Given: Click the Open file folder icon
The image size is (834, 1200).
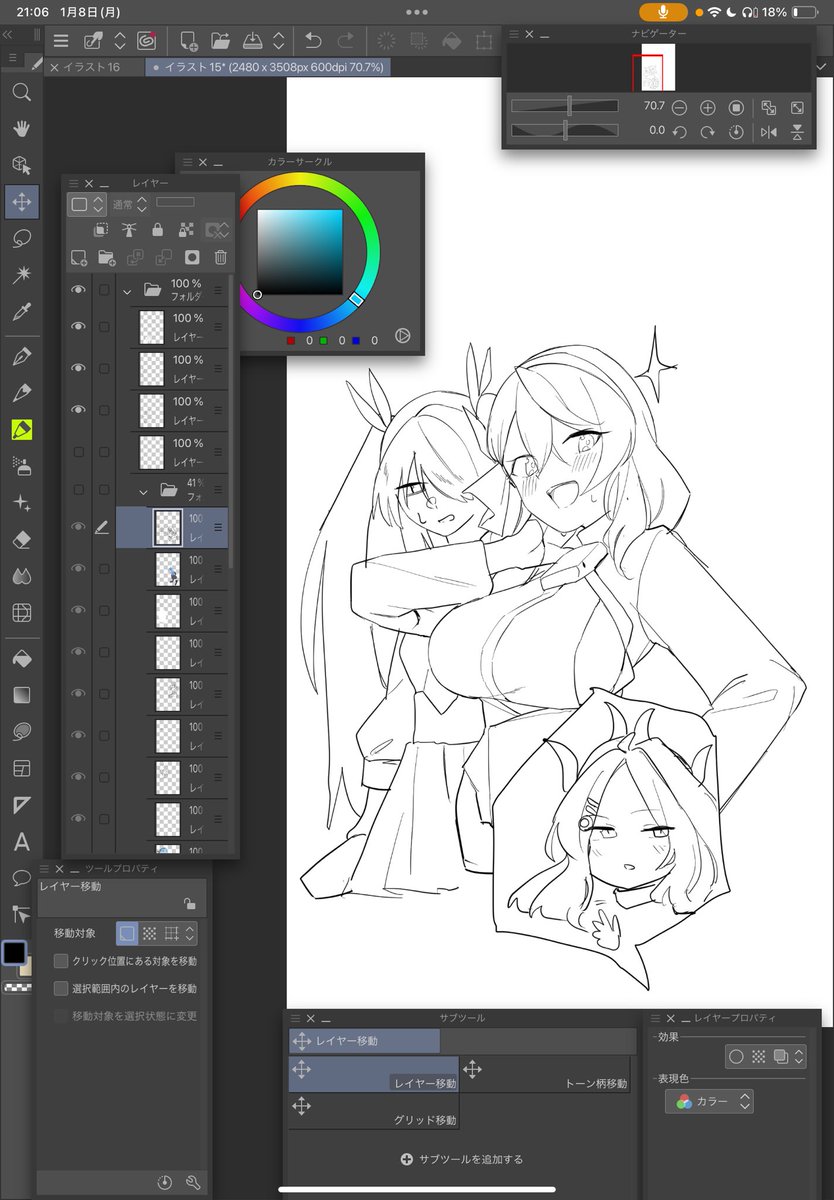Looking at the screenshot, I should (x=221, y=41).
